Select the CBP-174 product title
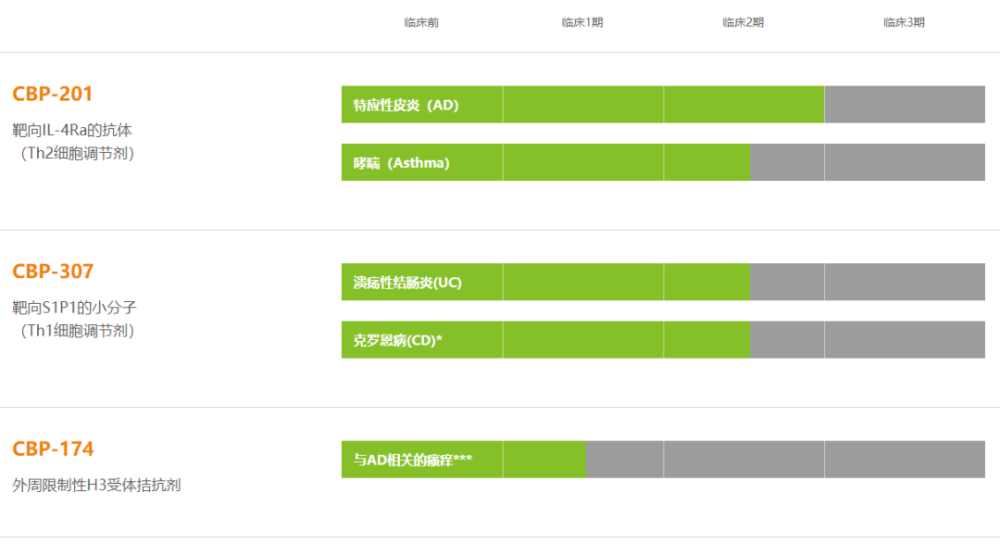Screen dimensions: 1000x544 pyautogui.click(x=53, y=448)
